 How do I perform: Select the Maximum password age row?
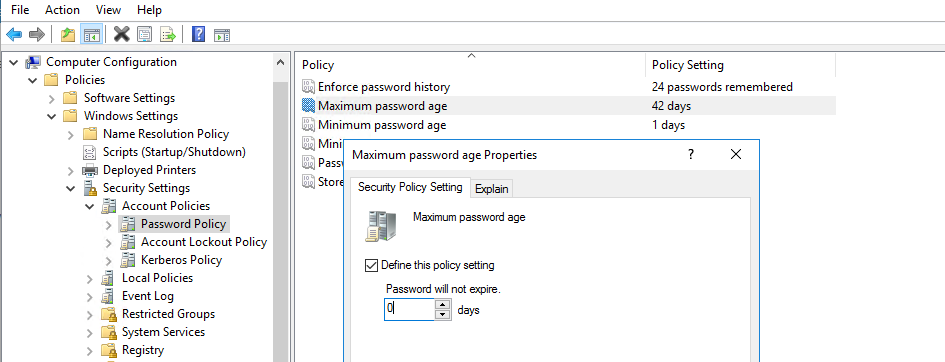(x=567, y=106)
